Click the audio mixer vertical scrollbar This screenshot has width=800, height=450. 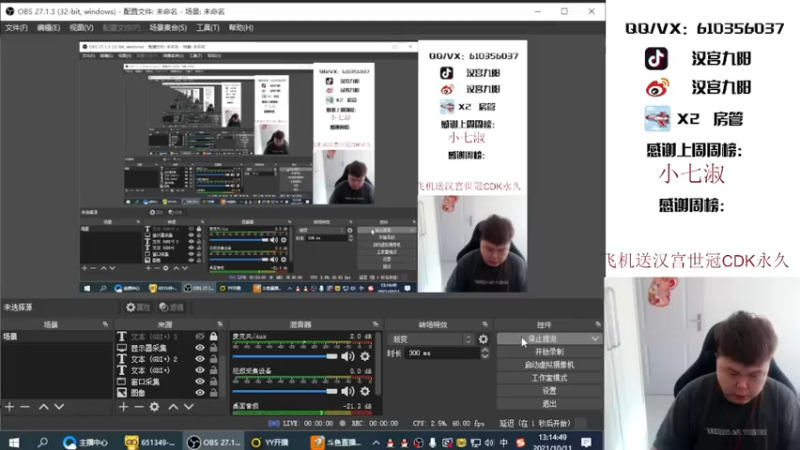[378, 364]
